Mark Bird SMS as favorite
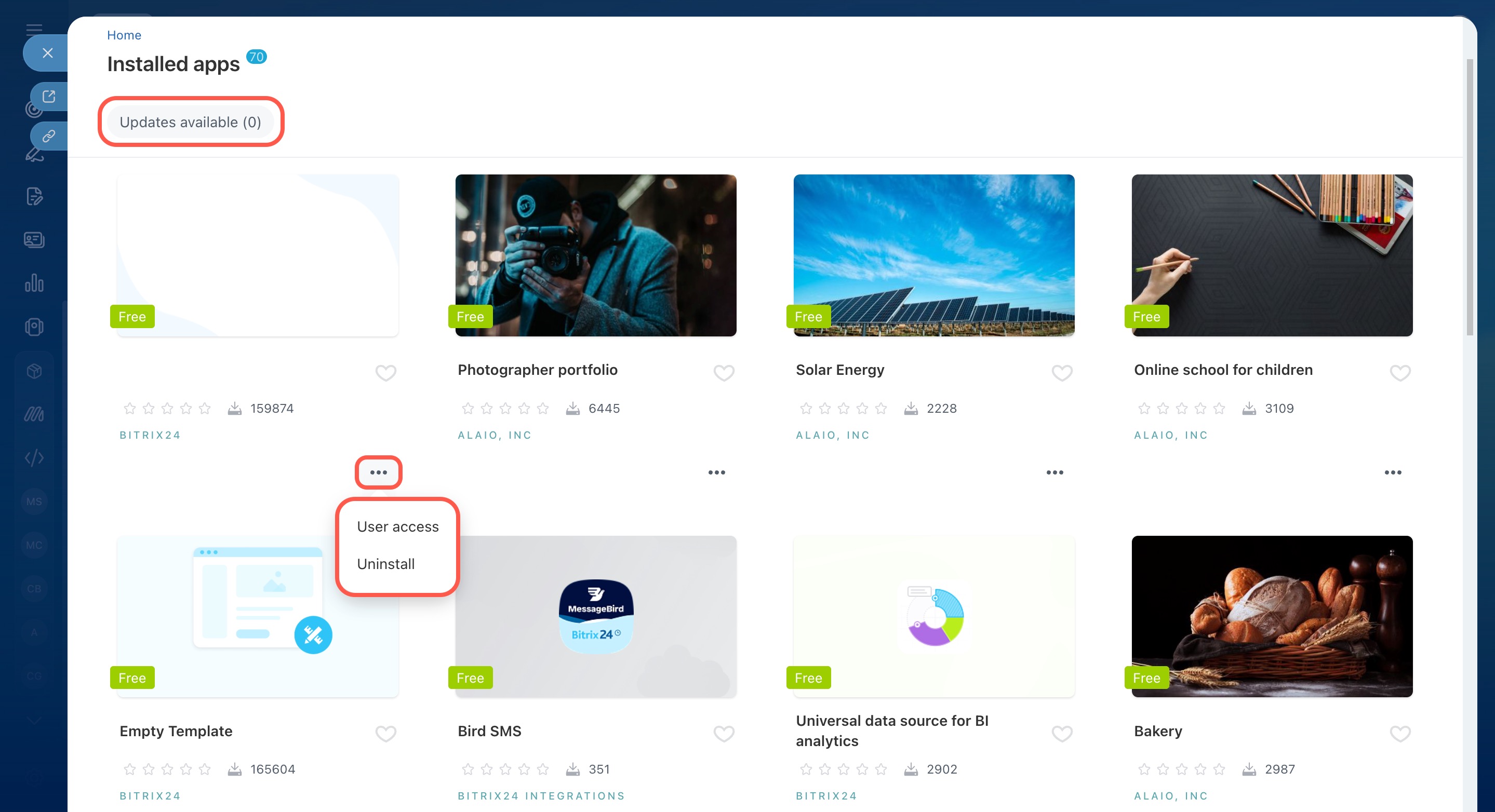Image resolution: width=1495 pixels, height=812 pixels. [724, 734]
